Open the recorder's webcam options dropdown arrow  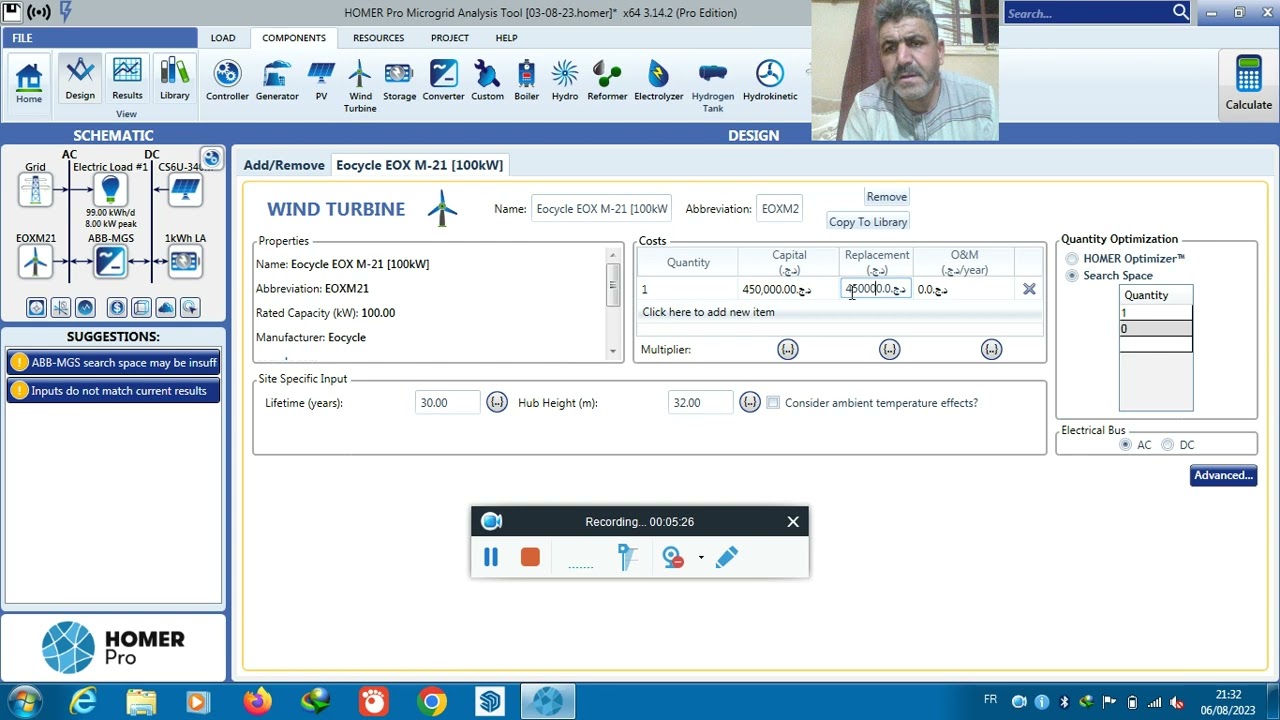(x=701, y=558)
